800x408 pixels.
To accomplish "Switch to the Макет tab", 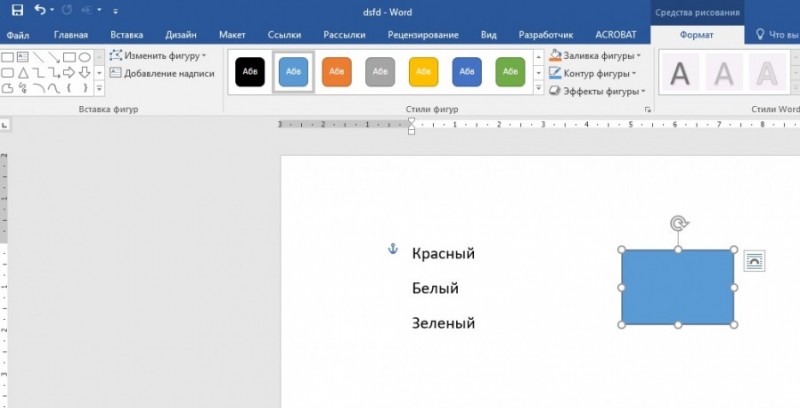I will point(232,35).
